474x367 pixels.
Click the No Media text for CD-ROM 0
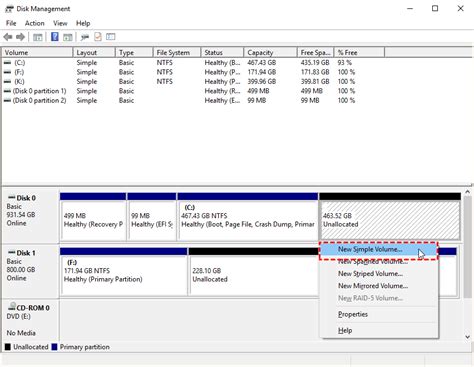(x=21, y=333)
